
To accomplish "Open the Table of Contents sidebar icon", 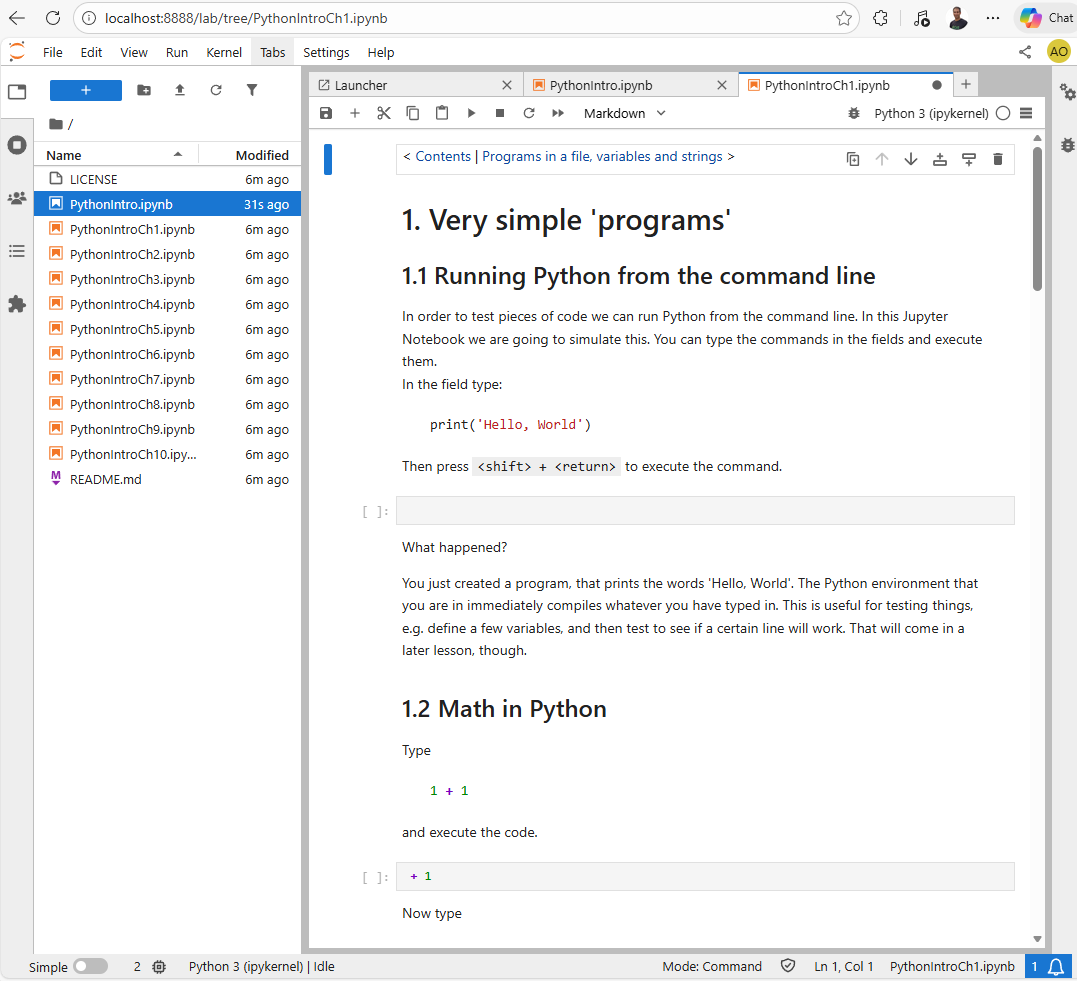I will tap(17, 251).
